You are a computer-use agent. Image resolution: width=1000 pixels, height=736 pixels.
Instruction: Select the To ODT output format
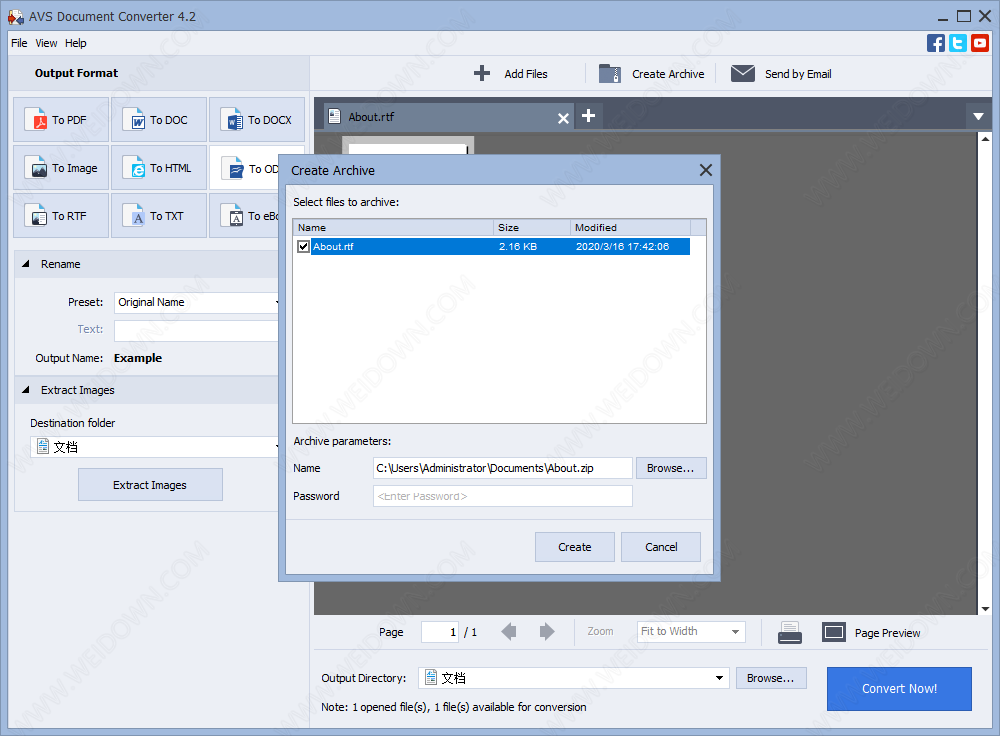click(245, 168)
